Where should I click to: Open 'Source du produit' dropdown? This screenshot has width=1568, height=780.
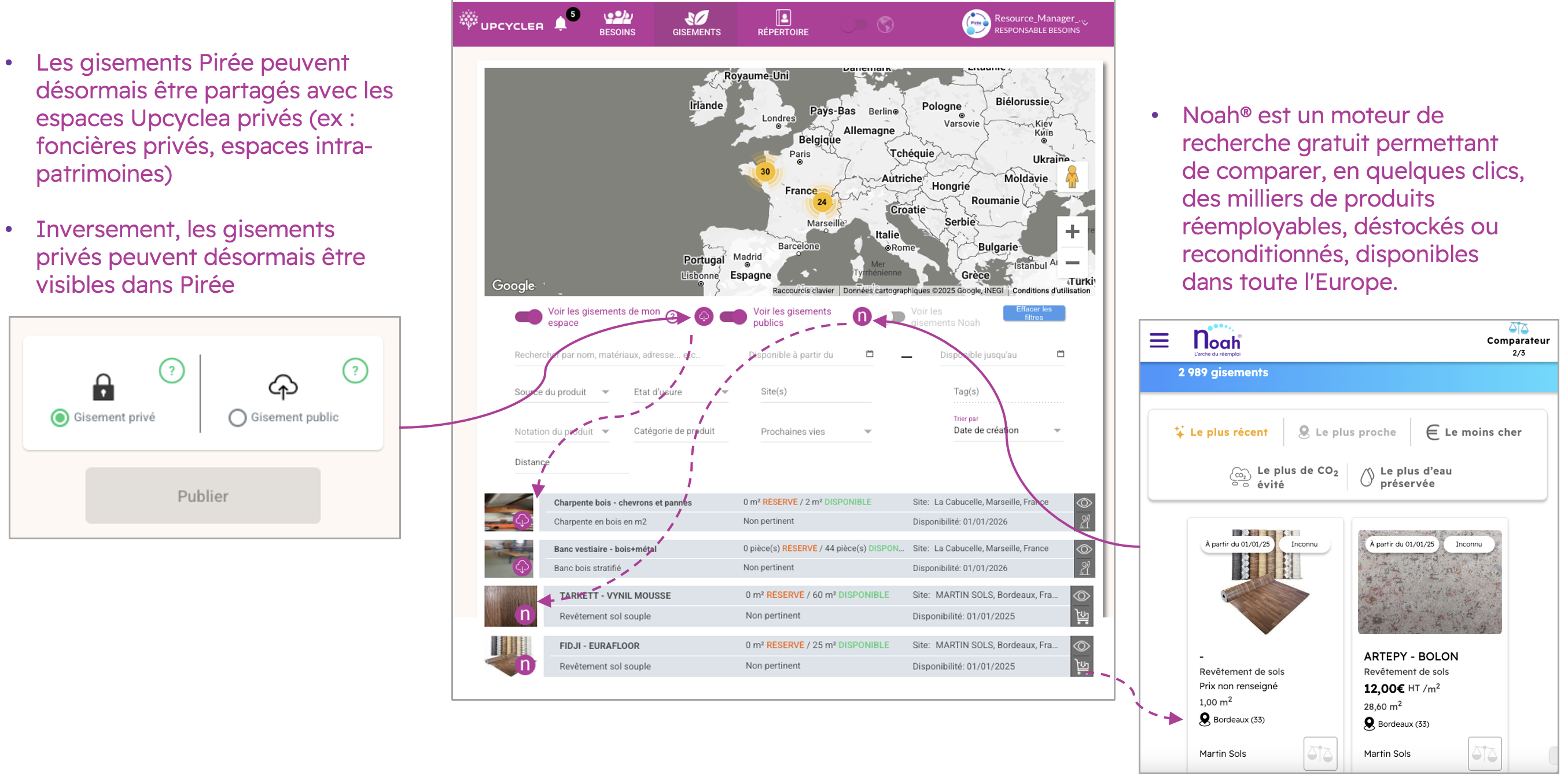click(562, 392)
